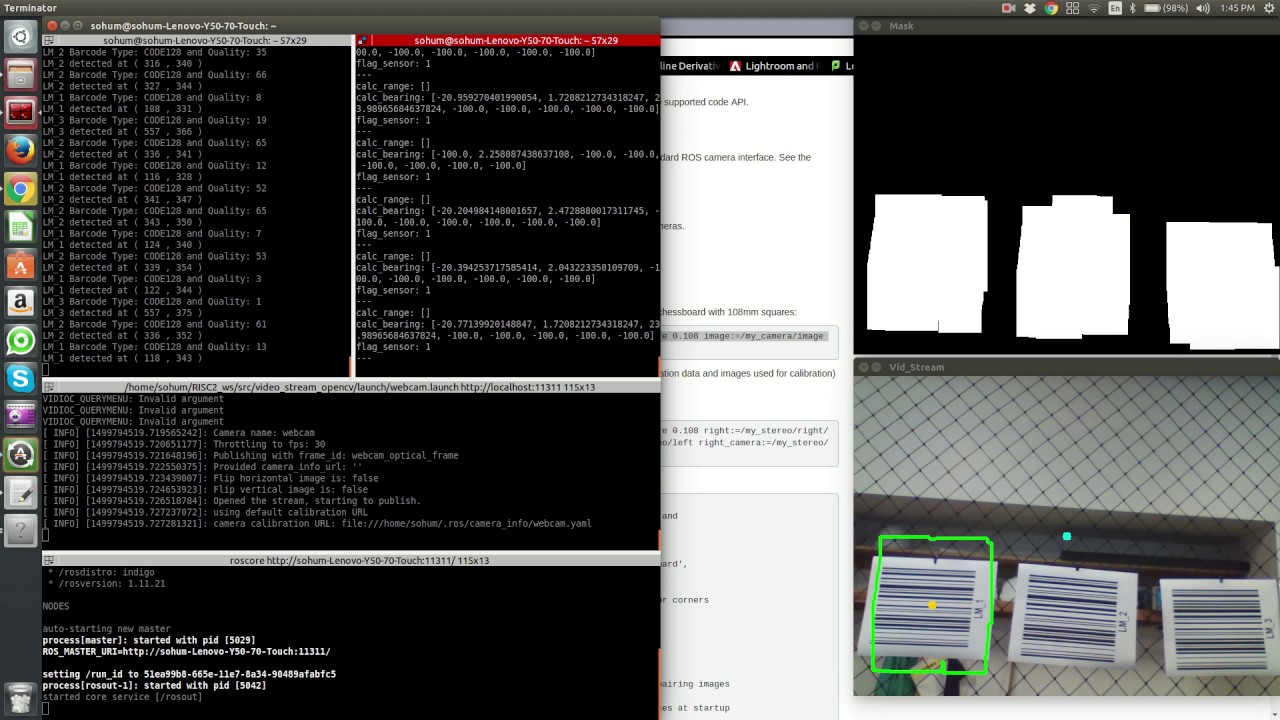Launch Firefox from the dock
The width and height of the screenshot is (1280, 720).
point(20,151)
